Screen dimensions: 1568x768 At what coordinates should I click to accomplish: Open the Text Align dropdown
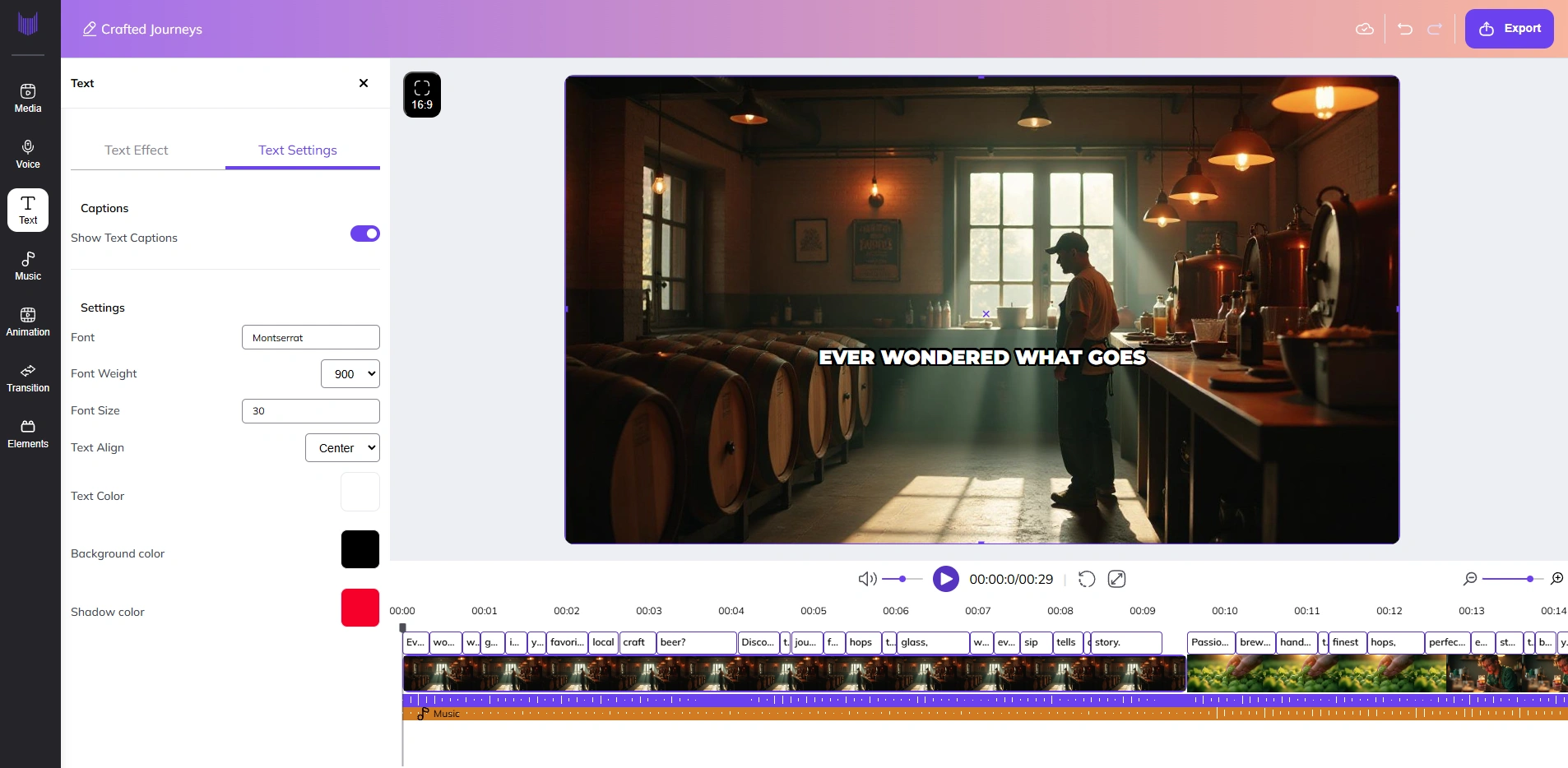pos(342,447)
